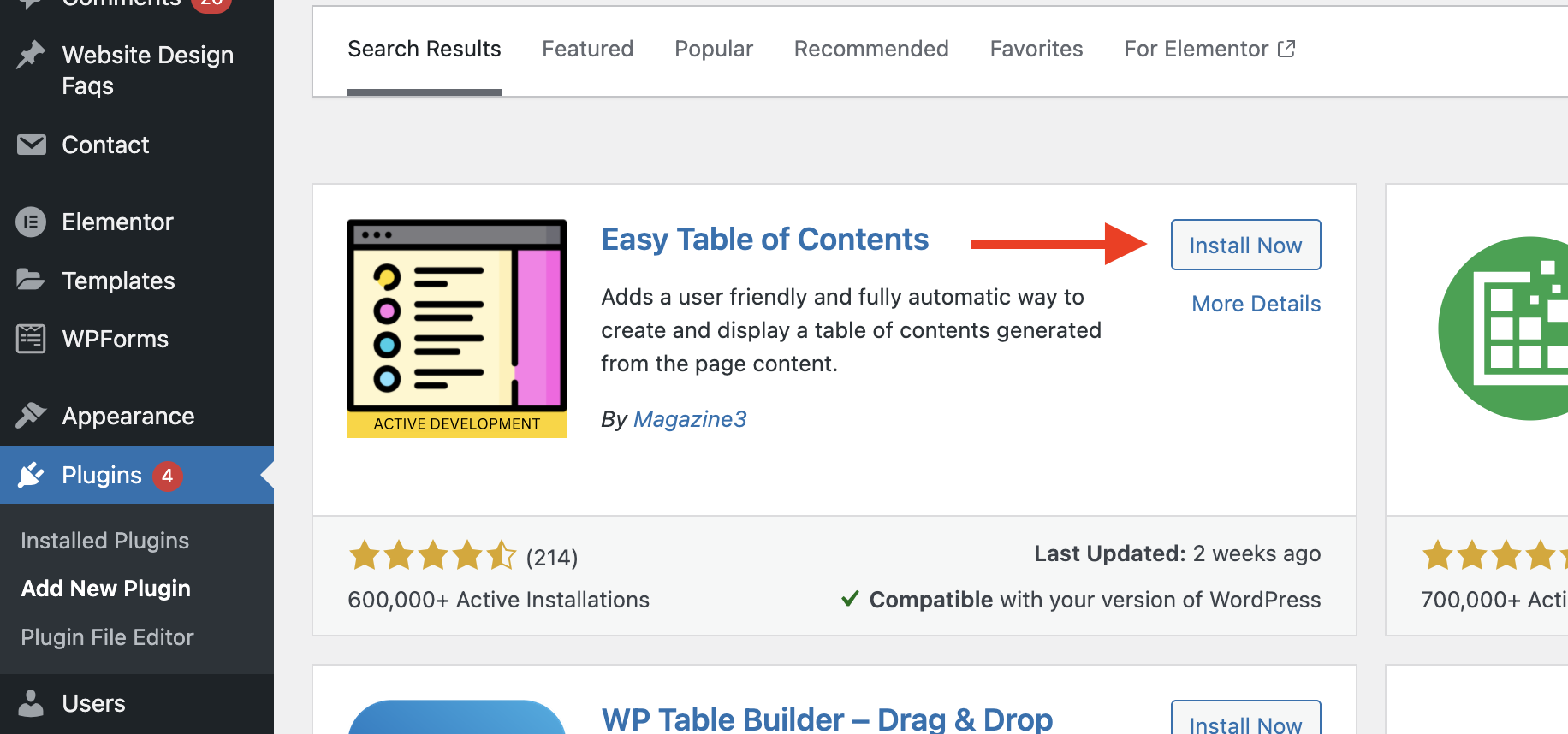Viewport: 1568px width, 734px height.
Task: Click the Plugins plug icon
Action: point(31,475)
